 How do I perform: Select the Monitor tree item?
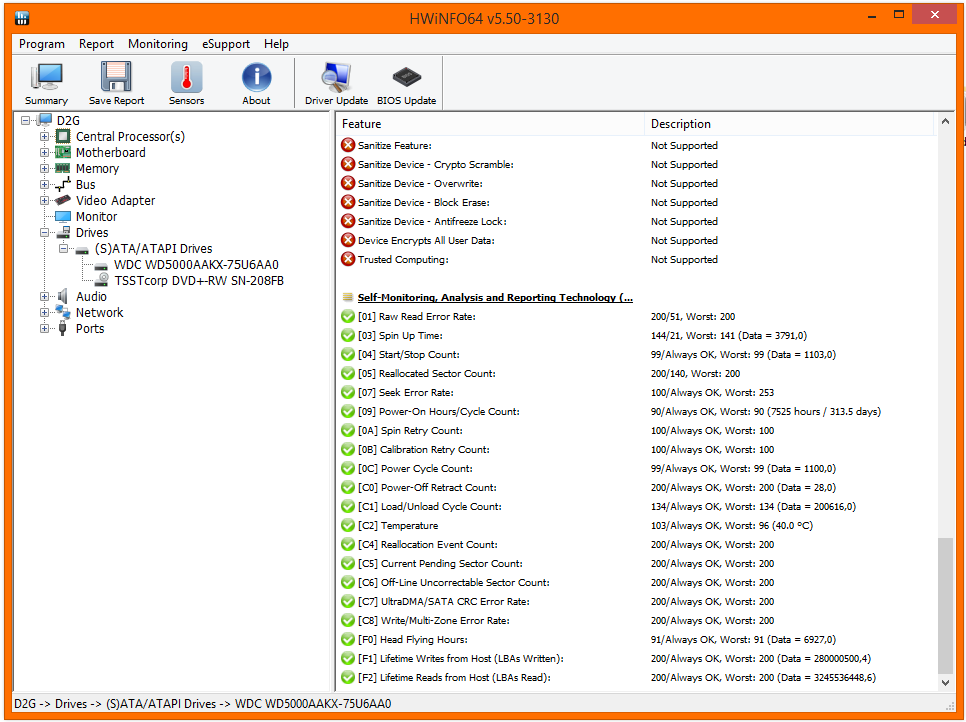coord(96,216)
